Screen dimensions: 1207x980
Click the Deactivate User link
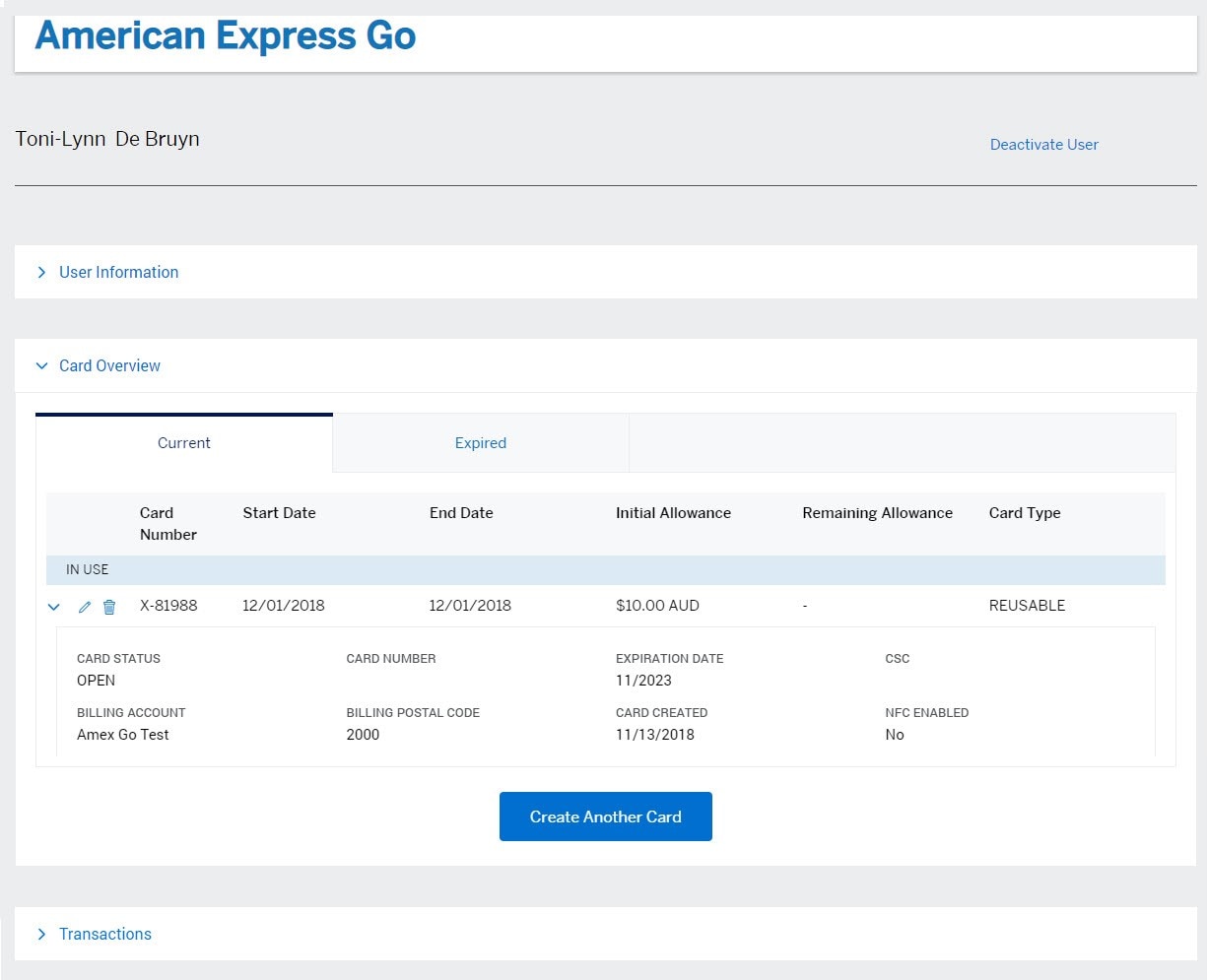1043,145
